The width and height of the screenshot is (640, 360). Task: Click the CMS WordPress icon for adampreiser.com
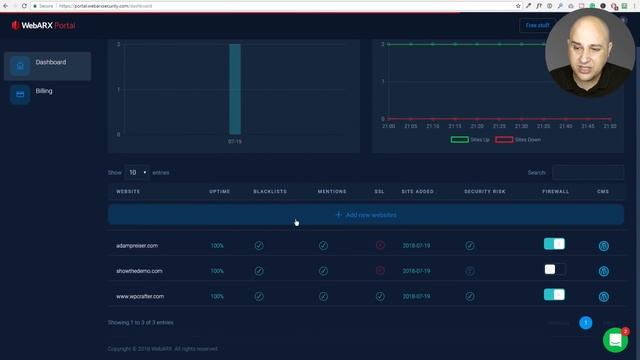pyautogui.click(x=604, y=246)
